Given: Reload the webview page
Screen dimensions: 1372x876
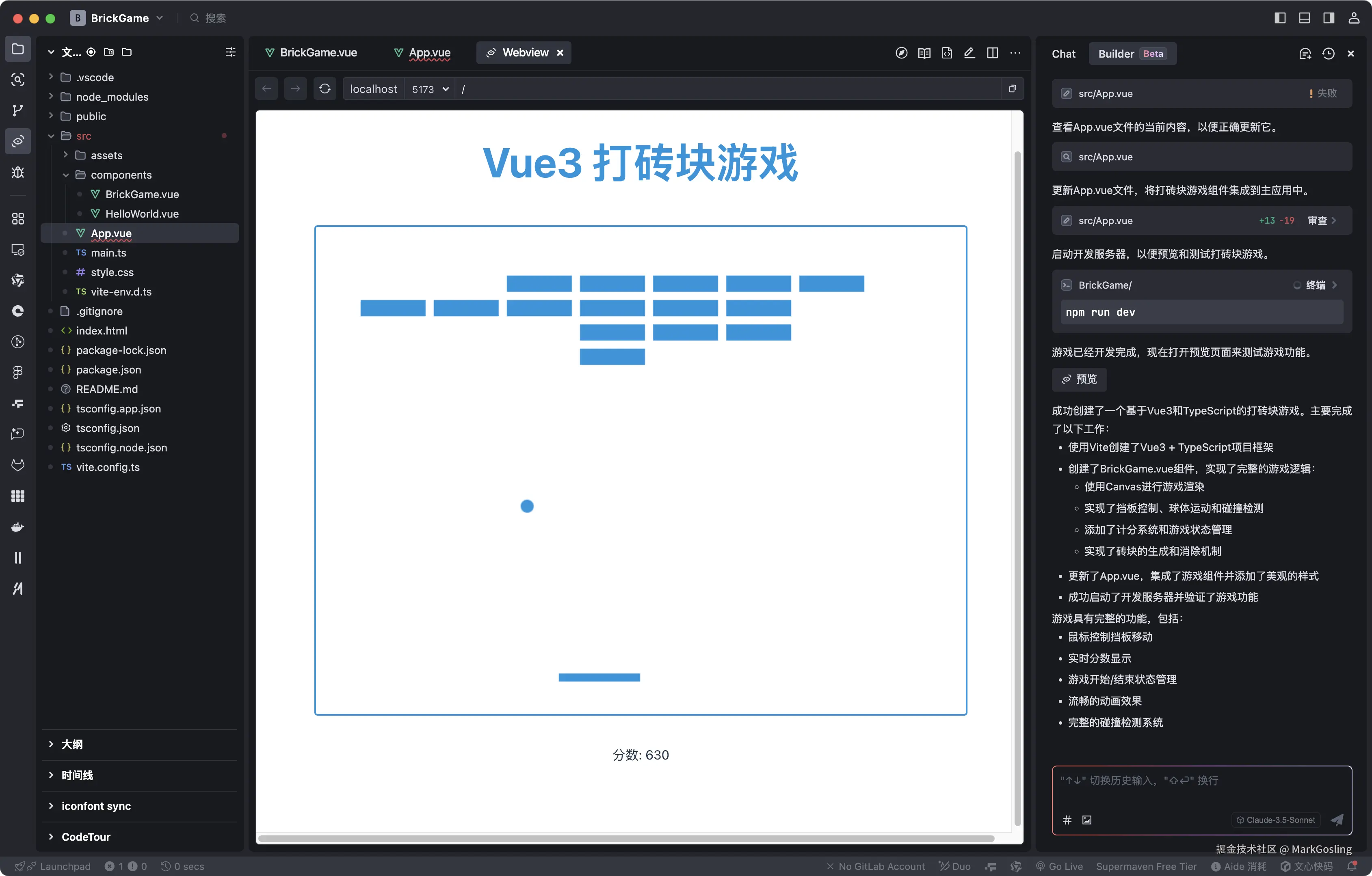Looking at the screenshot, I should [324, 89].
